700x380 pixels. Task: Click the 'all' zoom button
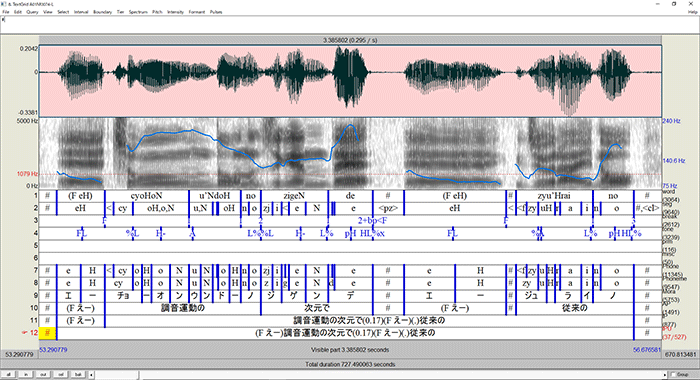[8, 374]
